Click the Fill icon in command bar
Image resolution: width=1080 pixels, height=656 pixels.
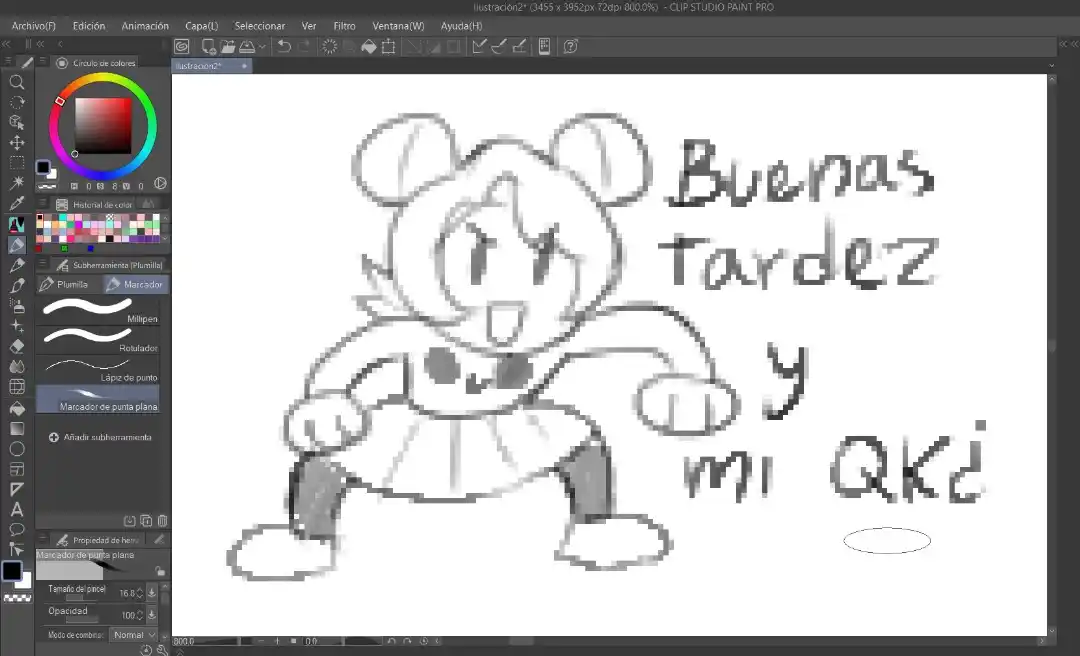click(x=368, y=46)
